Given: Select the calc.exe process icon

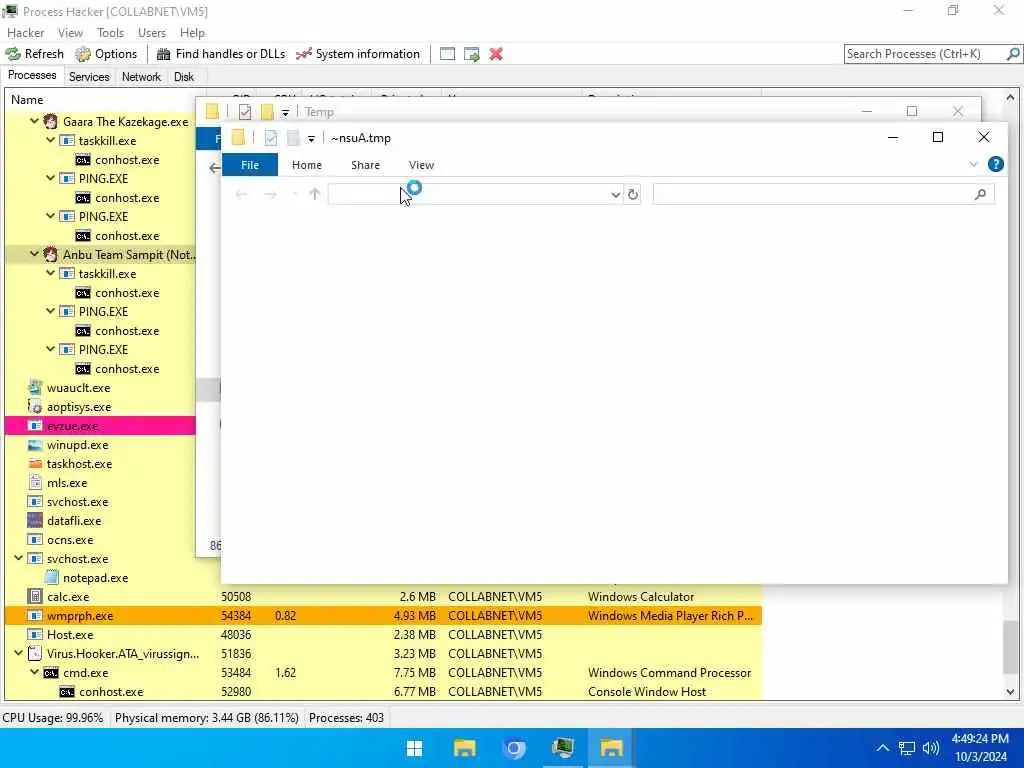Looking at the screenshot, I should (35, 596).
